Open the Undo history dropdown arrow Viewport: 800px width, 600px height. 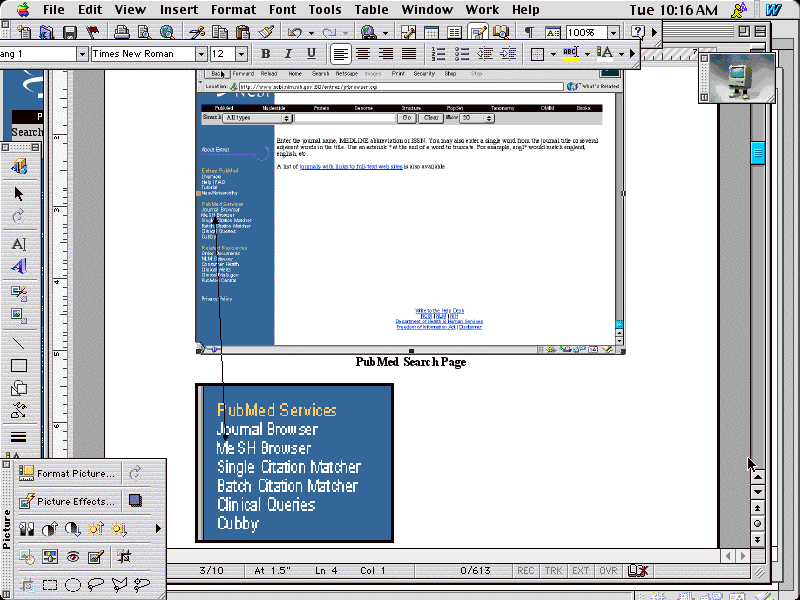(x=311, y=33)
